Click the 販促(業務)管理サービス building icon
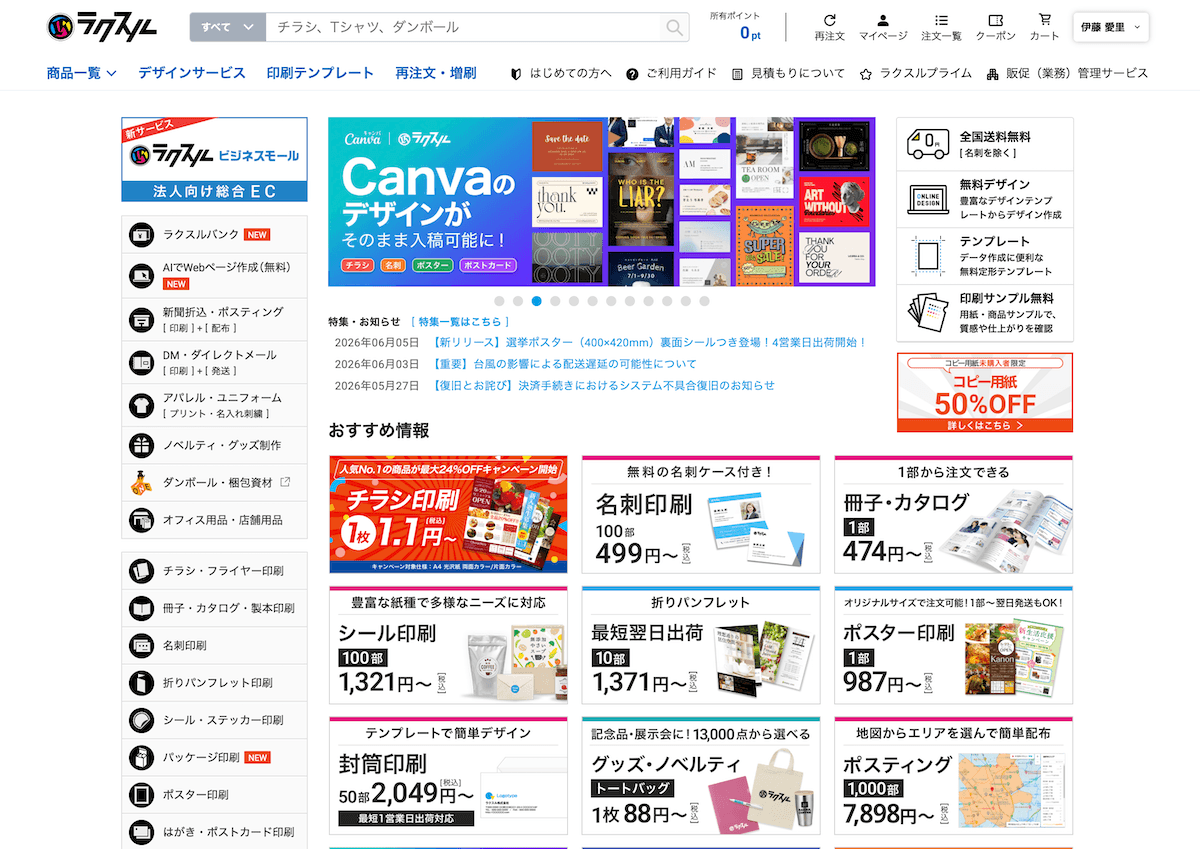Viewport: 1200px width, 849px height. 993,74
